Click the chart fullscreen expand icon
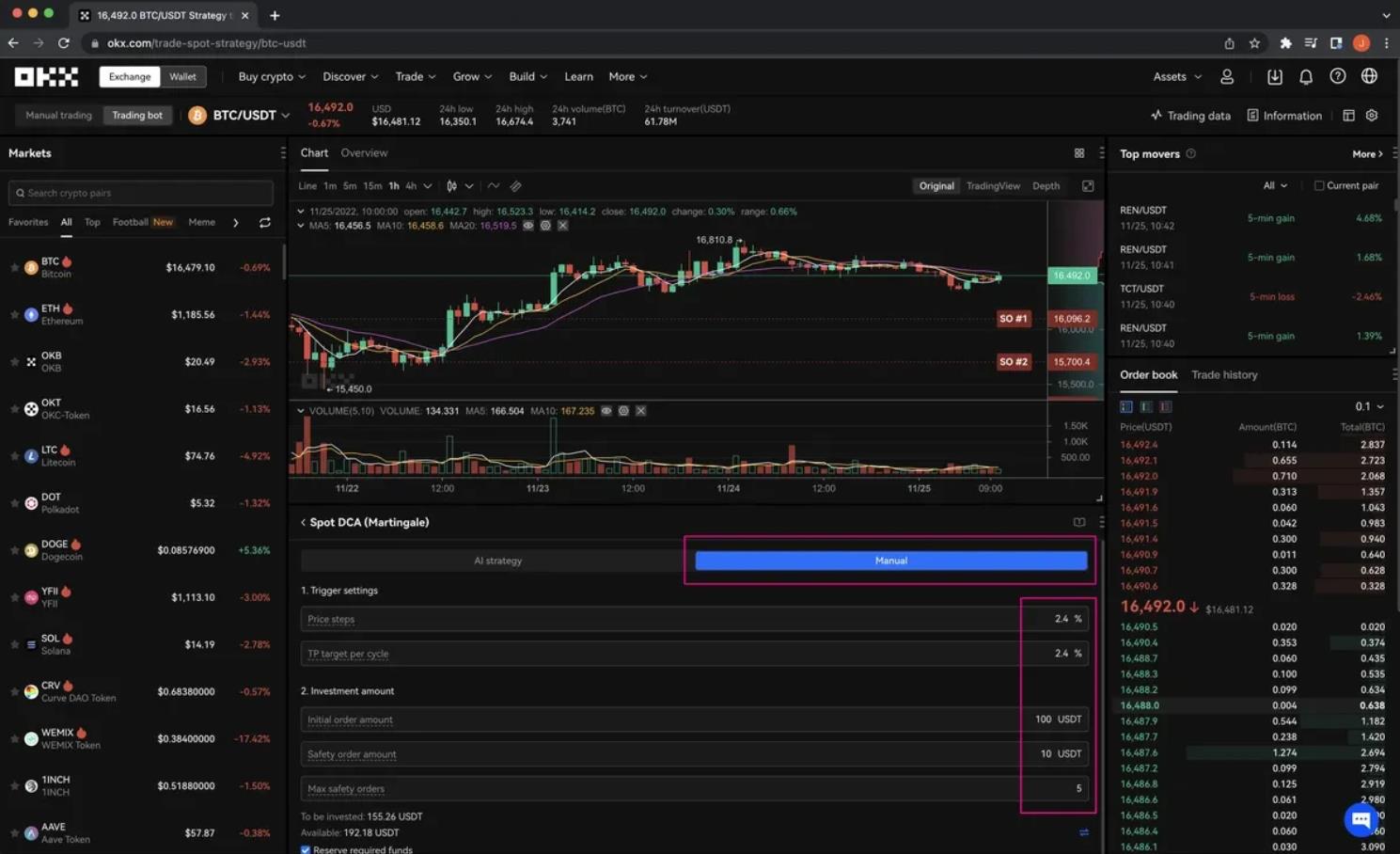This screenshot has width=1400, height=854. point(1088,186)
